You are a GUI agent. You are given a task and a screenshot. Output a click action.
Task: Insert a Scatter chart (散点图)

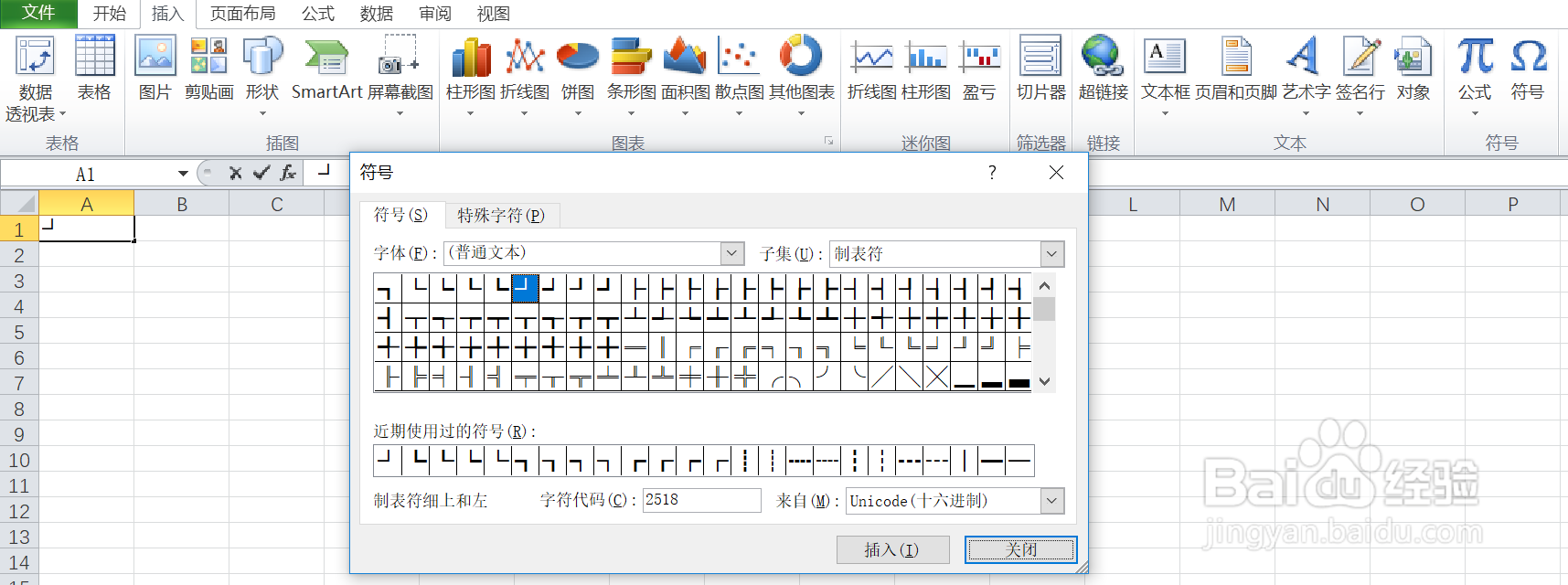point(739,77)
